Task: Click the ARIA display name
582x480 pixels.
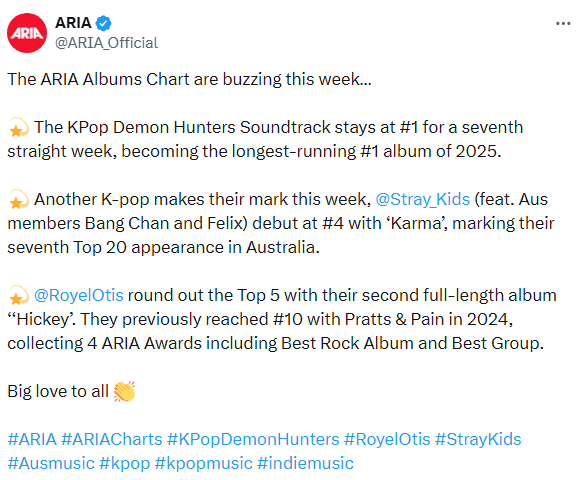Action: coord(73,23)
